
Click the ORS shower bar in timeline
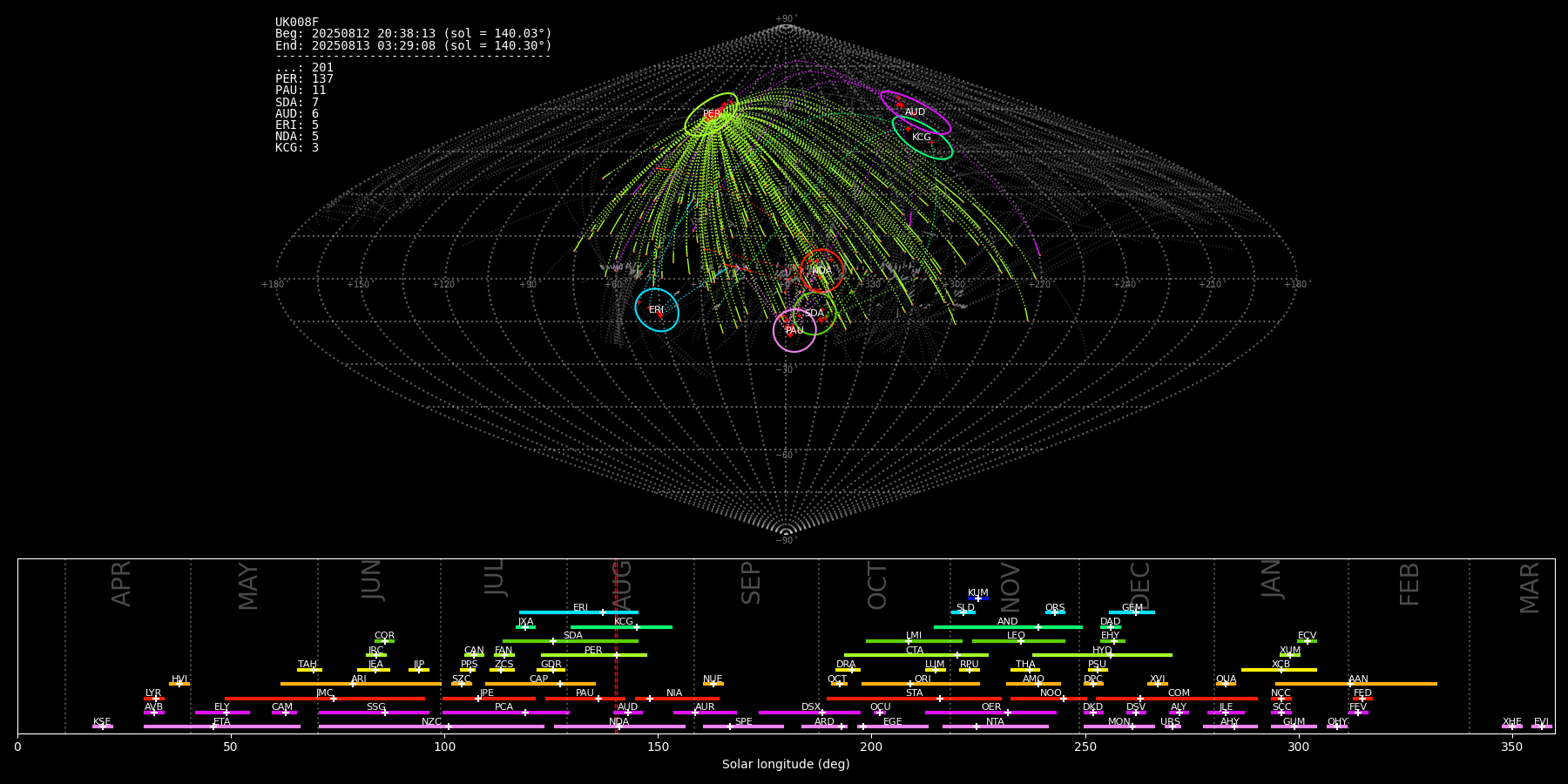[x=1055, y=612]
